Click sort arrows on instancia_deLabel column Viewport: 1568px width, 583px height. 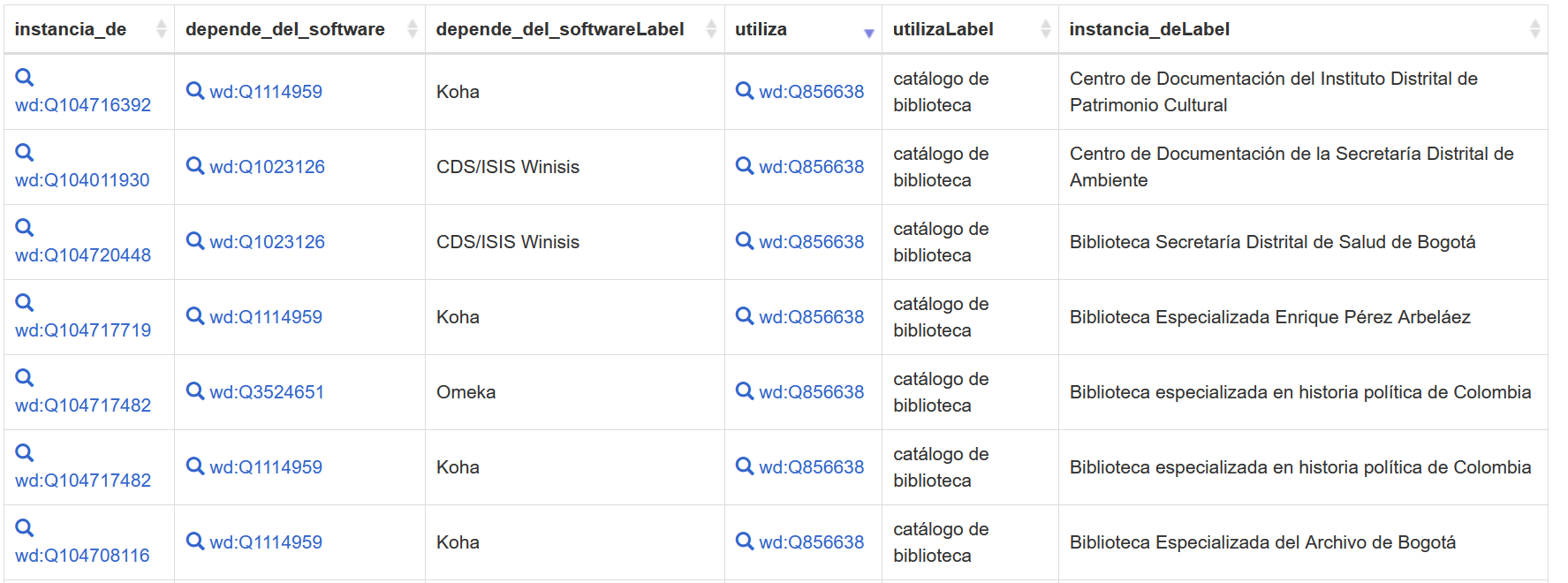click(x=1534, y=29)
